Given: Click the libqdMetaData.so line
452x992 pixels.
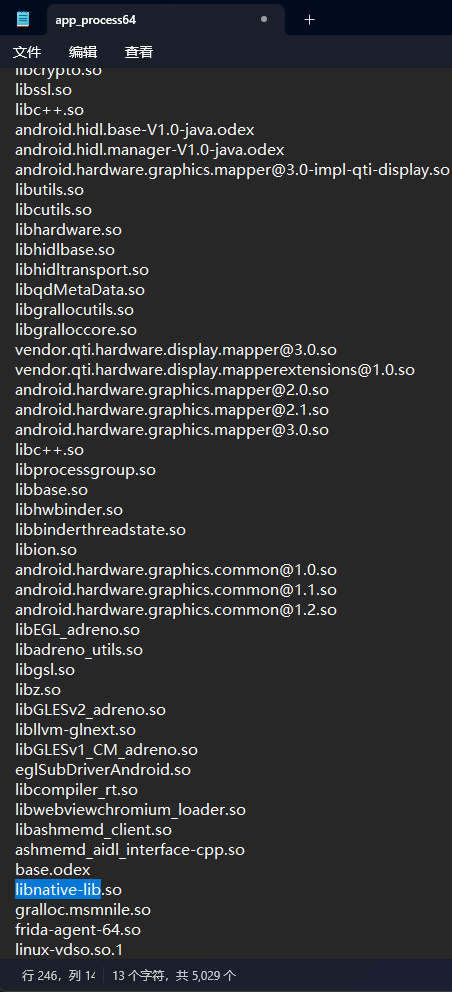Looking at the screenshot, I should point(80,290).
